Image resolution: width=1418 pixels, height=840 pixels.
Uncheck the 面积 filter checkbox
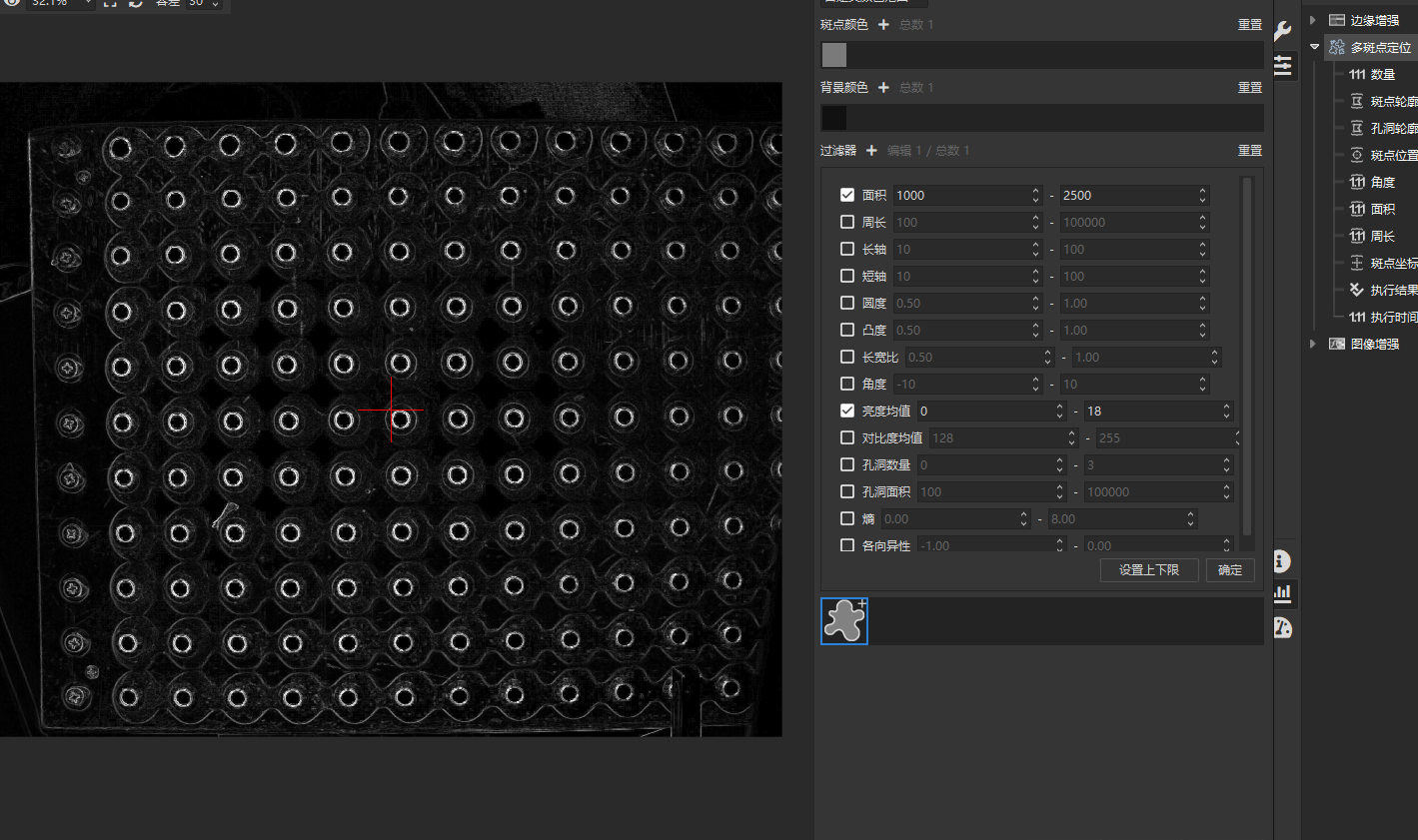point(847,195)
